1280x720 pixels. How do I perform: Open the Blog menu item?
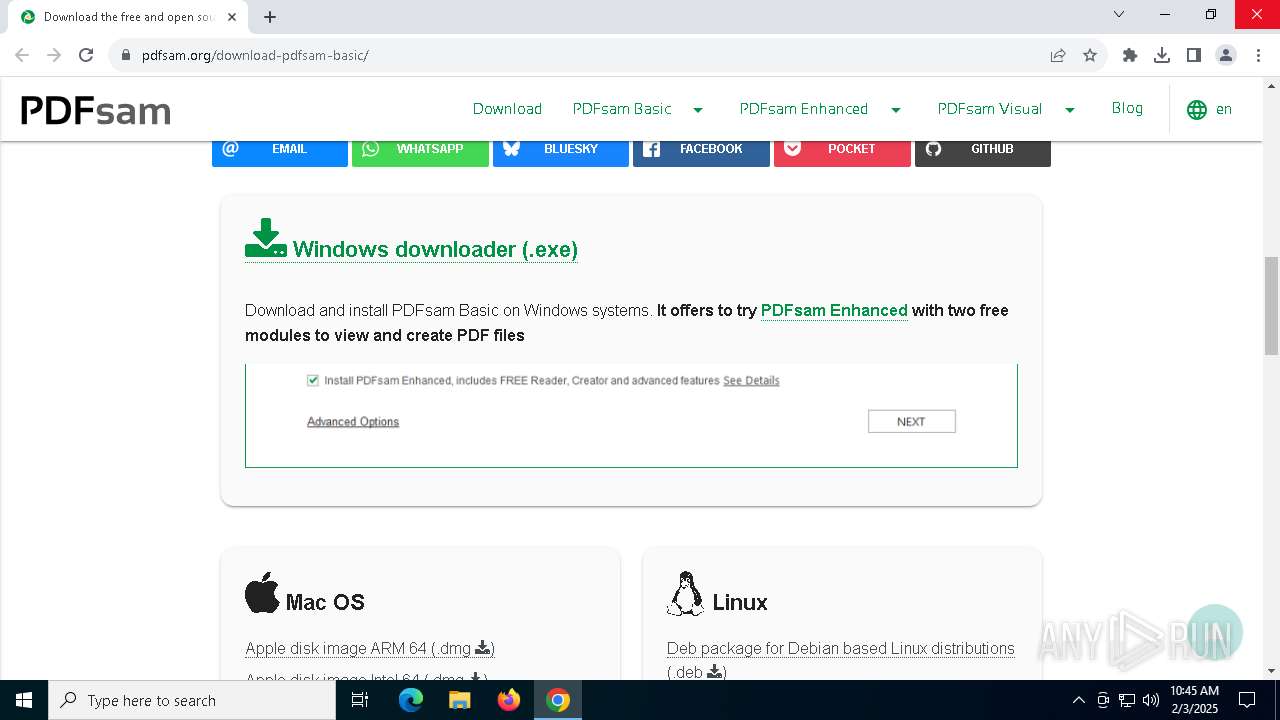click(1127, 108)
